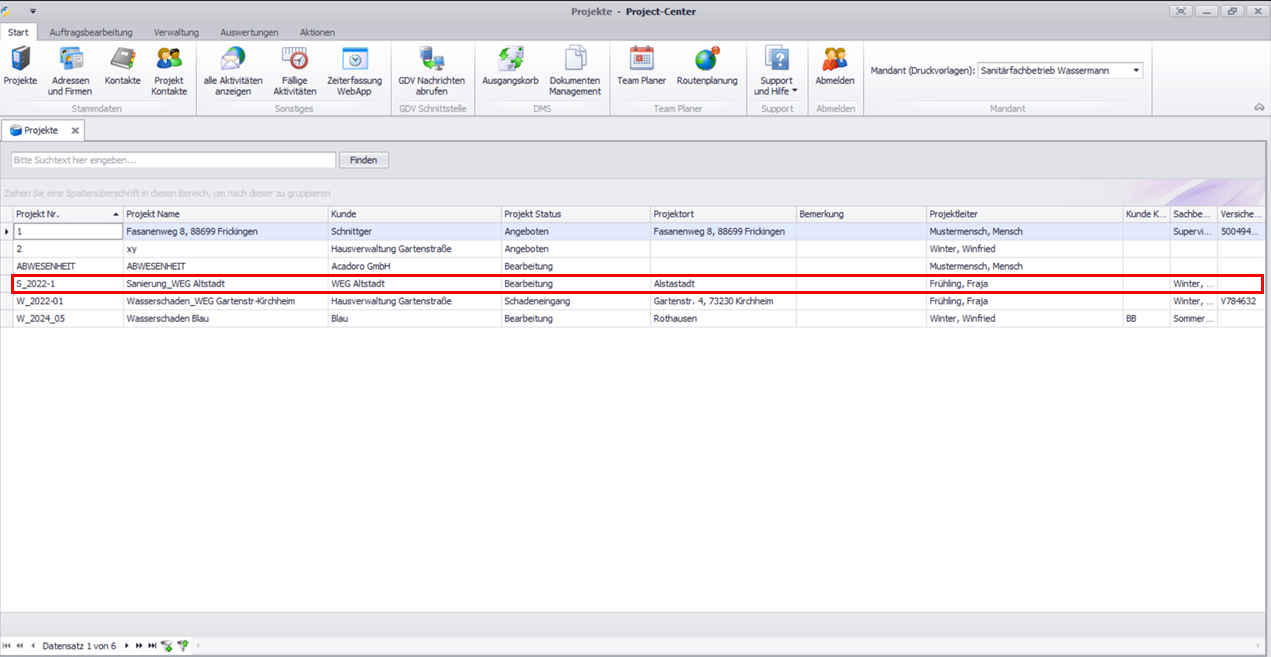Open Dokumenten Management
Screen dimensions: 1271x657
575,70
